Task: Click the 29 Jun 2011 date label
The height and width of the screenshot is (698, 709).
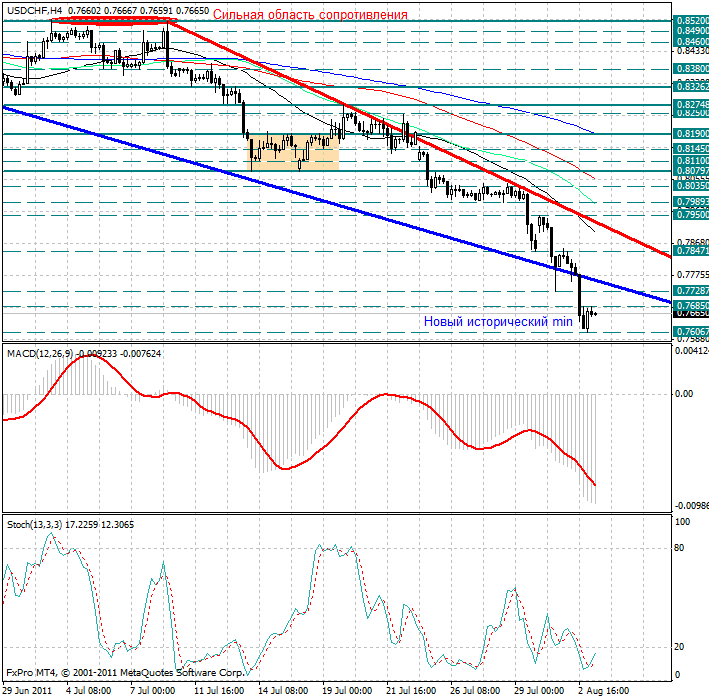Action: (27, 691)
